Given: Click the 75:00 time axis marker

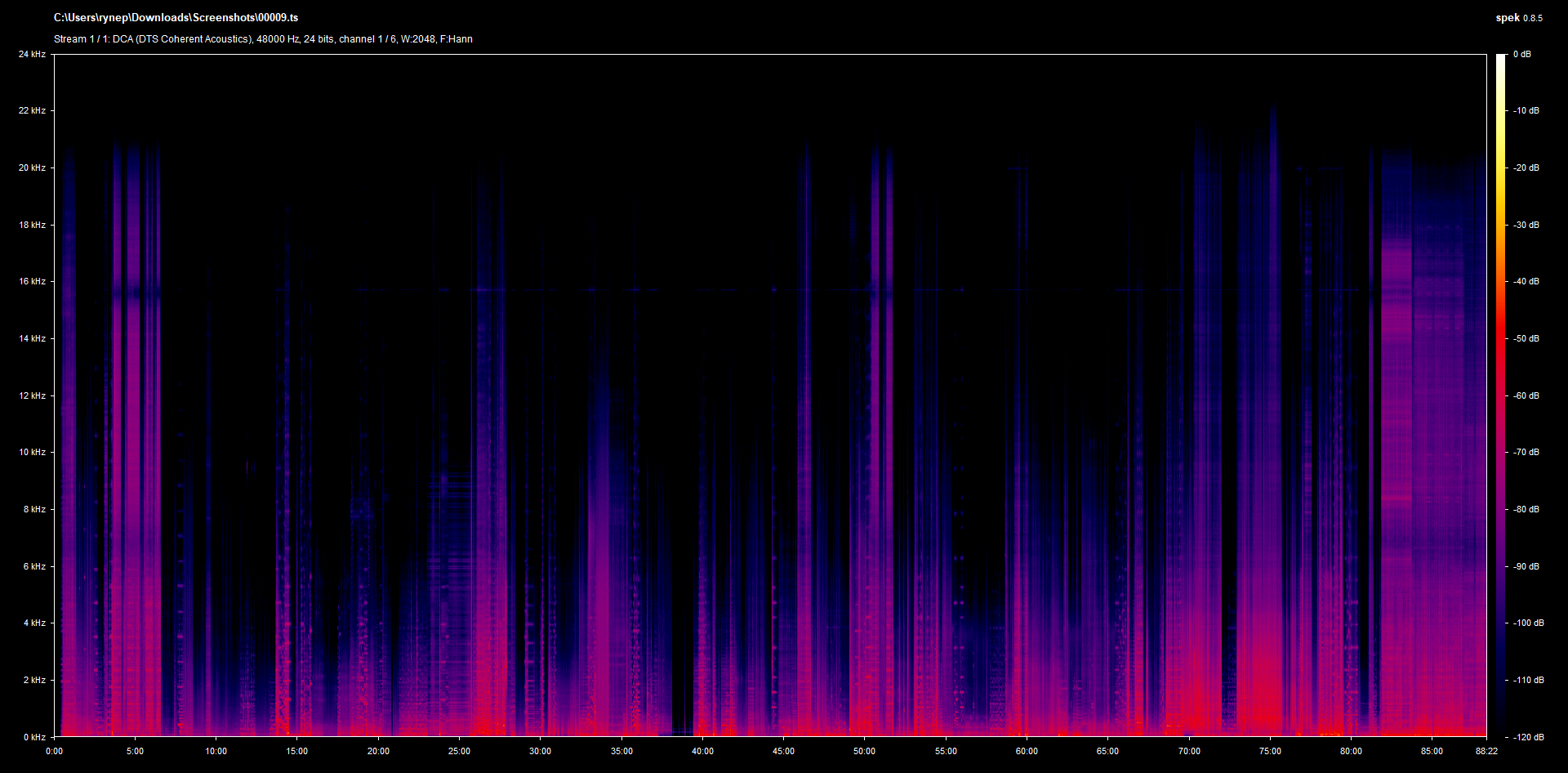Looking at the screenshot, I should [1270, 752].
